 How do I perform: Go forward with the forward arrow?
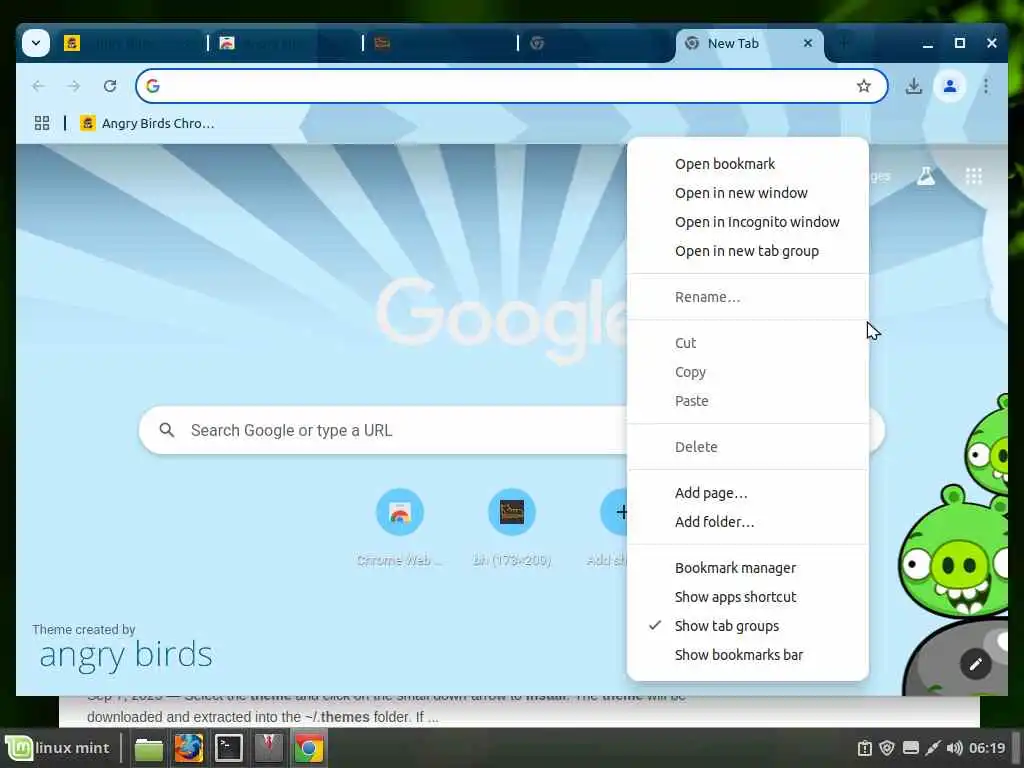74,86
